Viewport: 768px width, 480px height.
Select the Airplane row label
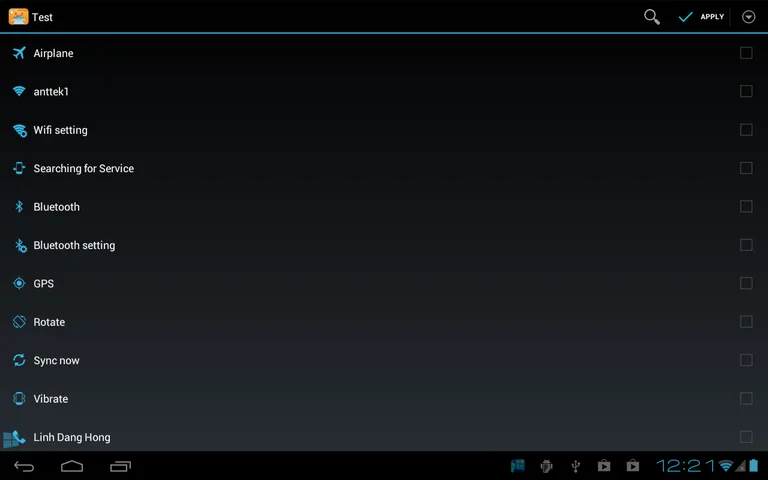[x=53, y=53]
